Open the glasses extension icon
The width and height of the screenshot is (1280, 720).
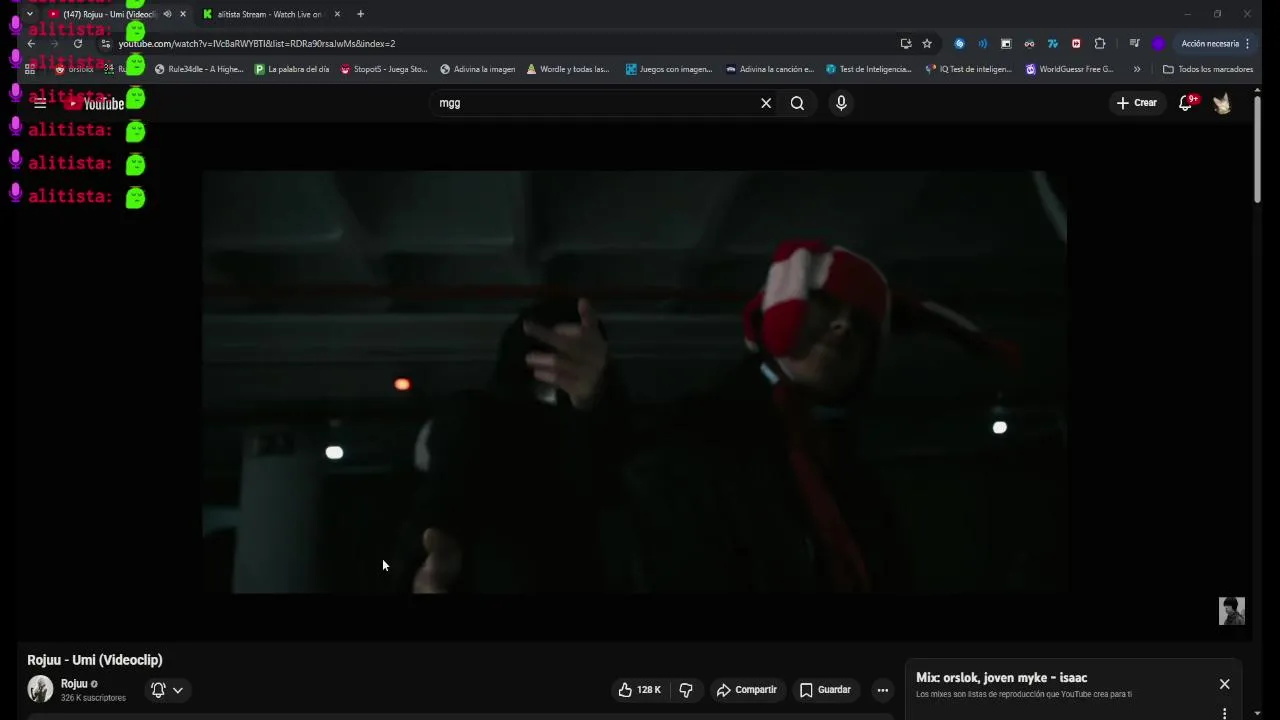click(x=1029, y=44)
